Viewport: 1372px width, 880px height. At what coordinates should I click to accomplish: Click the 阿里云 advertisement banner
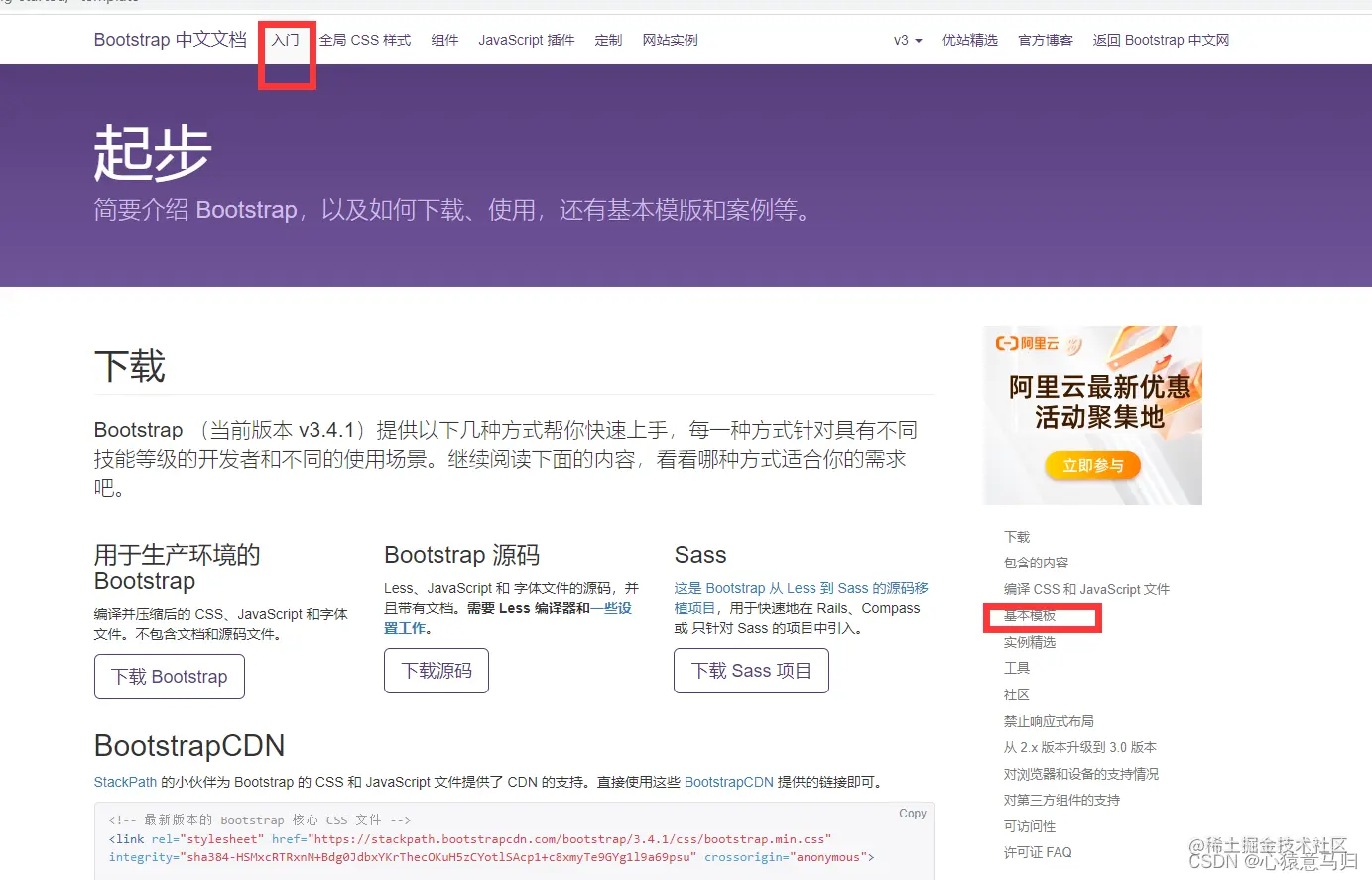[1092, 416]
